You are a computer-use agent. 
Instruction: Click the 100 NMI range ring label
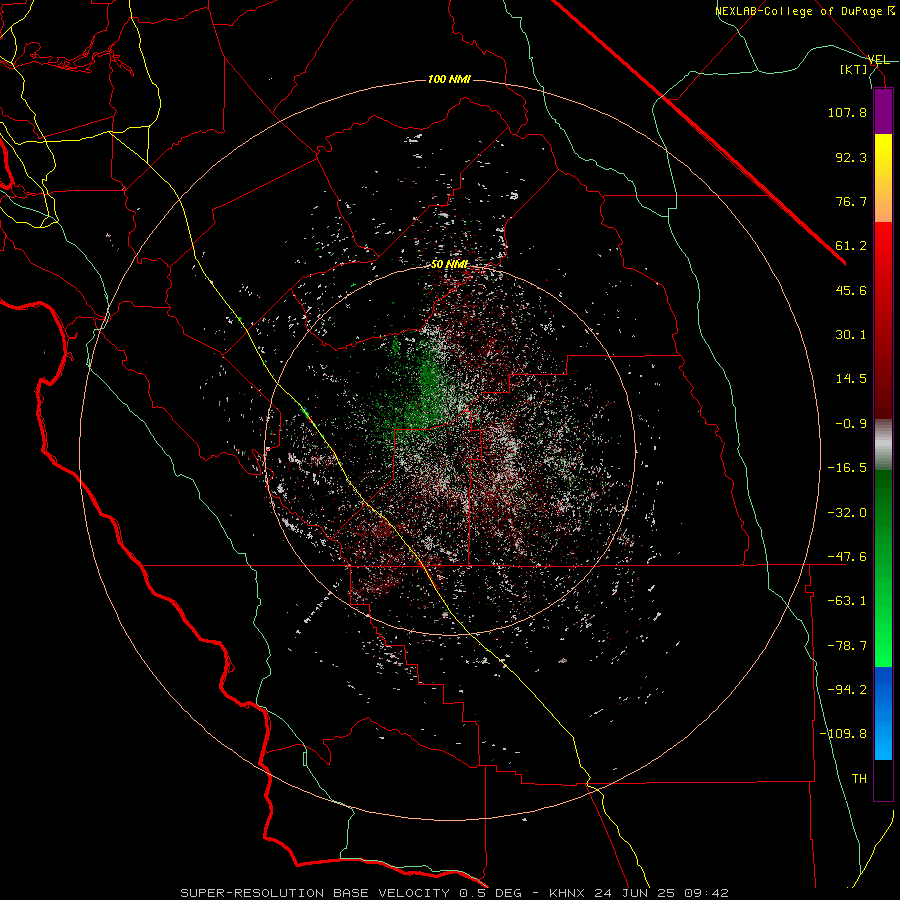tap(449, 79)
